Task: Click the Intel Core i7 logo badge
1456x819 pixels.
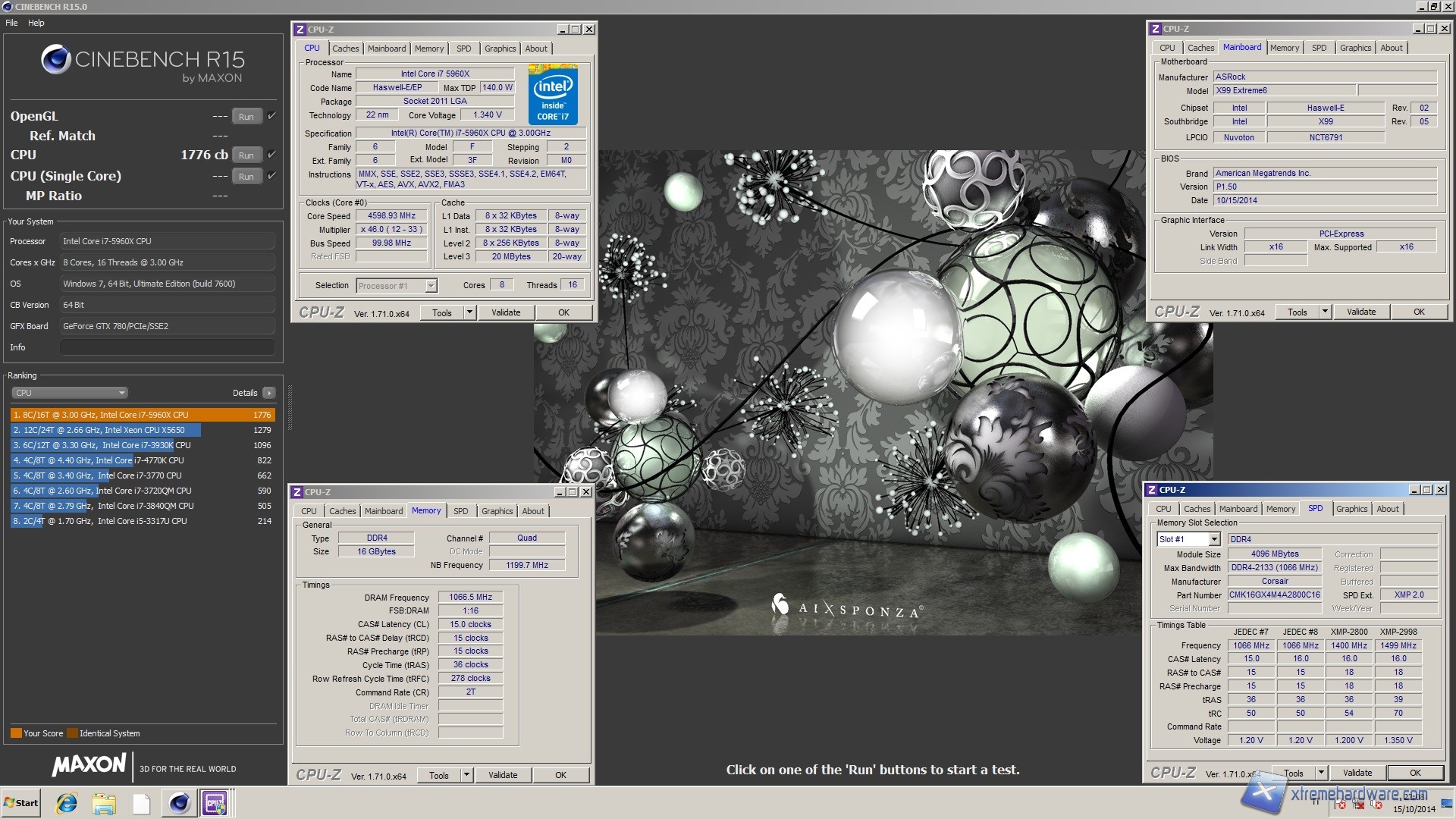Action: [553, 95]
